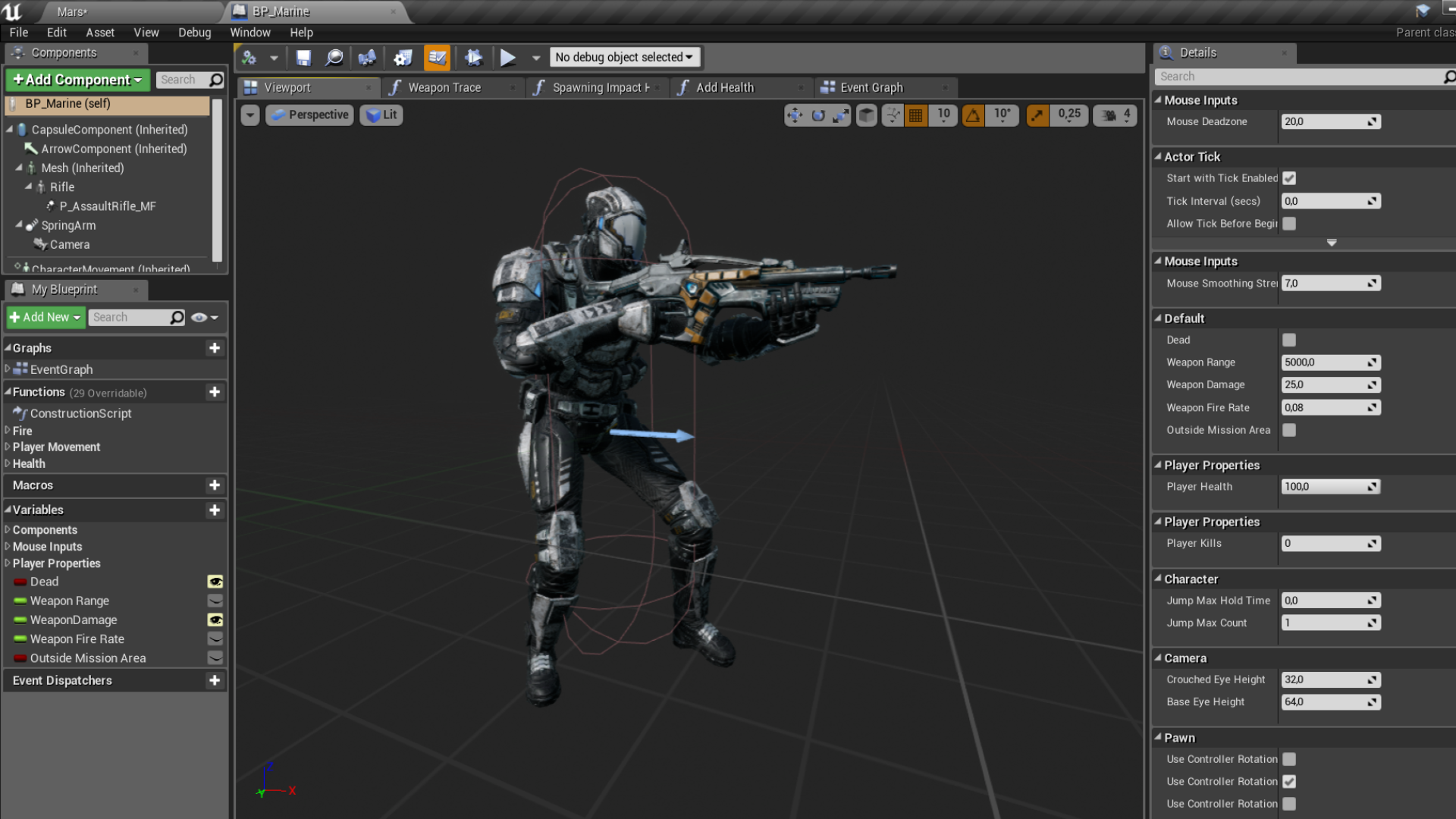Add a new function with plus icon
The image size is (1456, 819).
click(215, 392)
